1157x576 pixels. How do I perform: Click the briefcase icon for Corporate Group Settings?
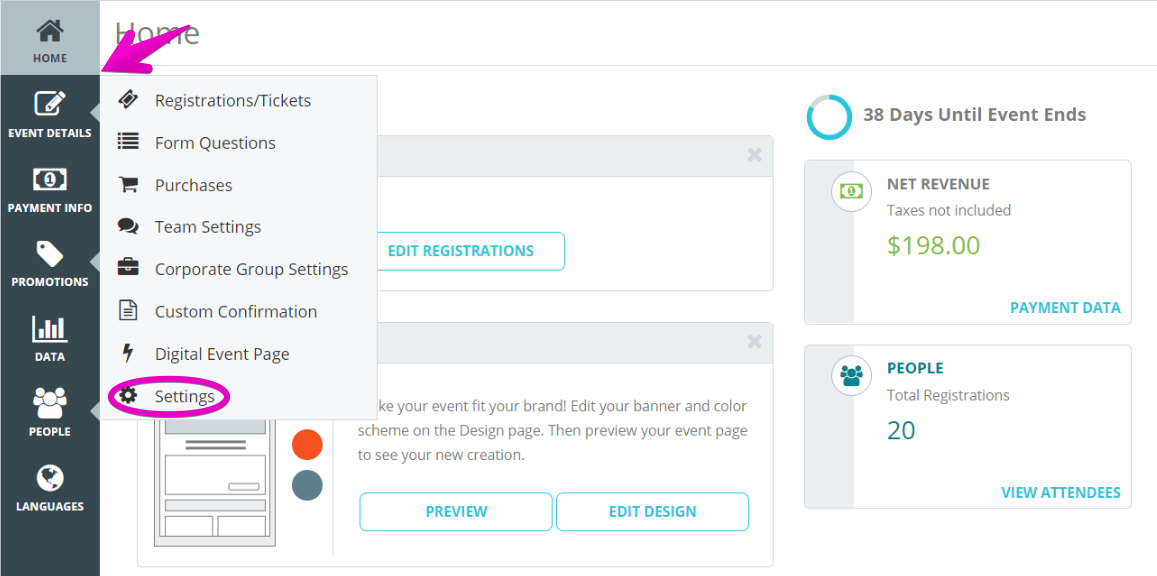[x=128, y=268]
